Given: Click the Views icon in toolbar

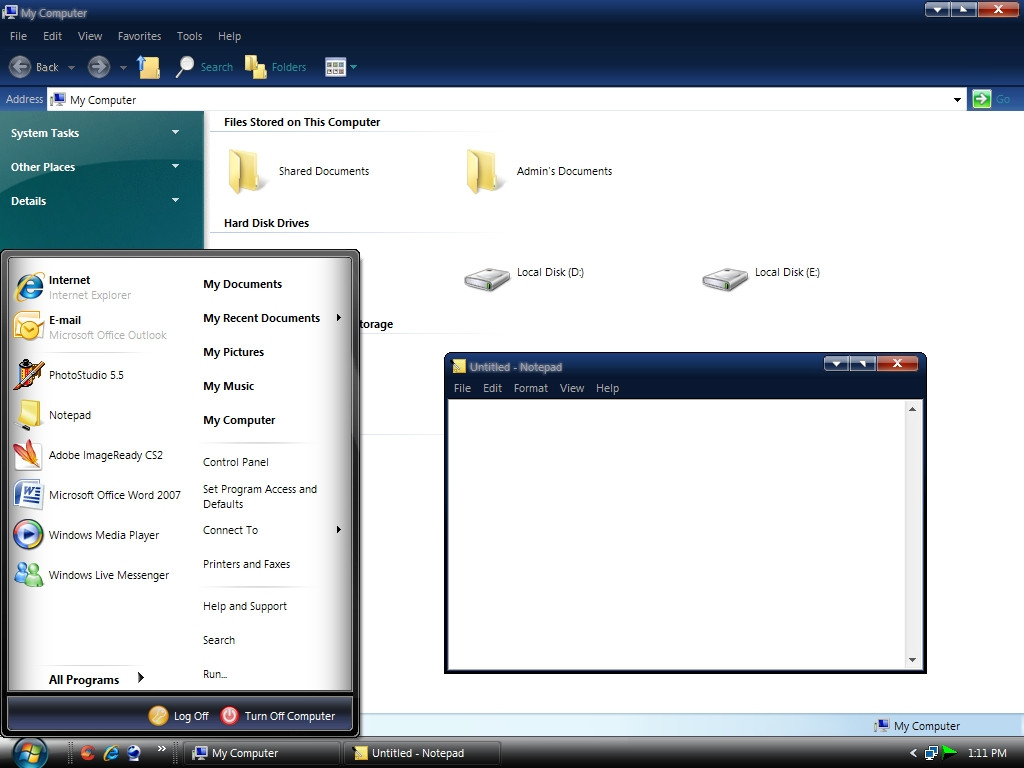Looking at the screenshot, I should click(335, 67).
